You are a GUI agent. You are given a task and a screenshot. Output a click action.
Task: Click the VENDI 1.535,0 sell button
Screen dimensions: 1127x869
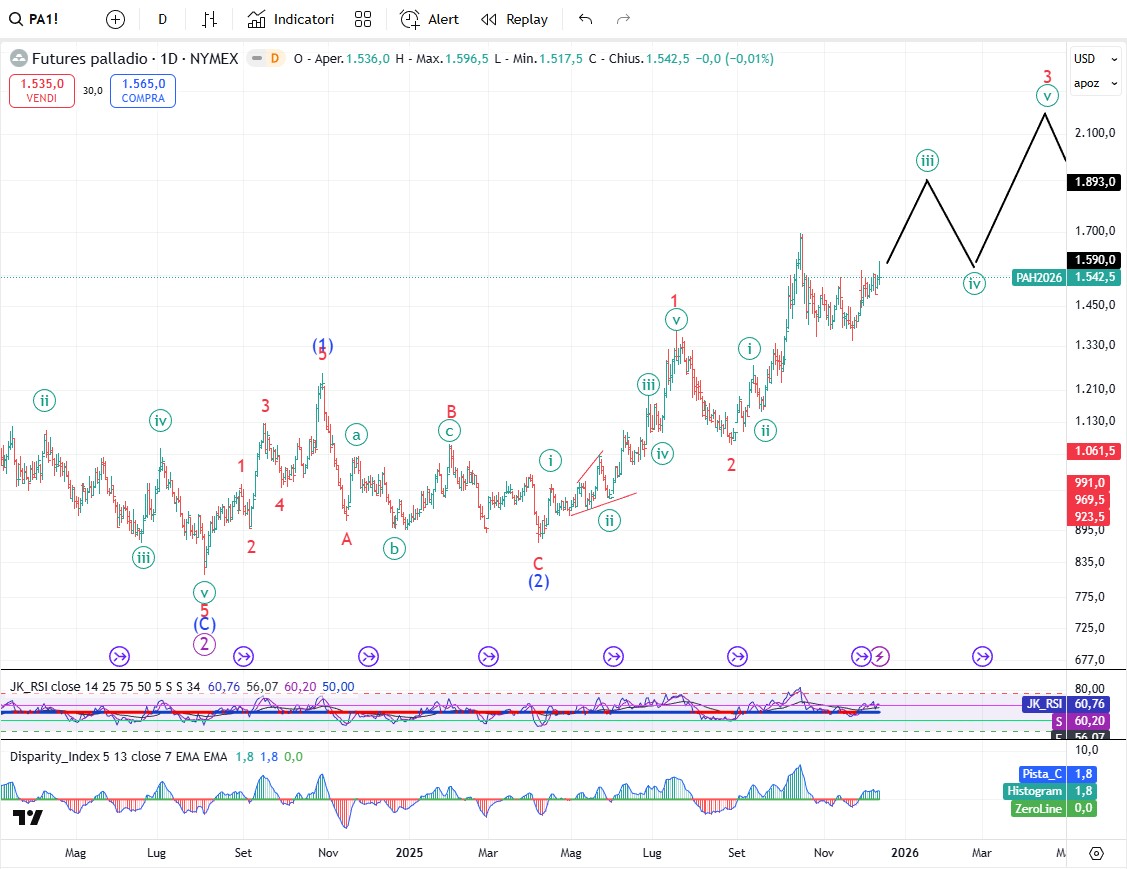tap(42, 91)
